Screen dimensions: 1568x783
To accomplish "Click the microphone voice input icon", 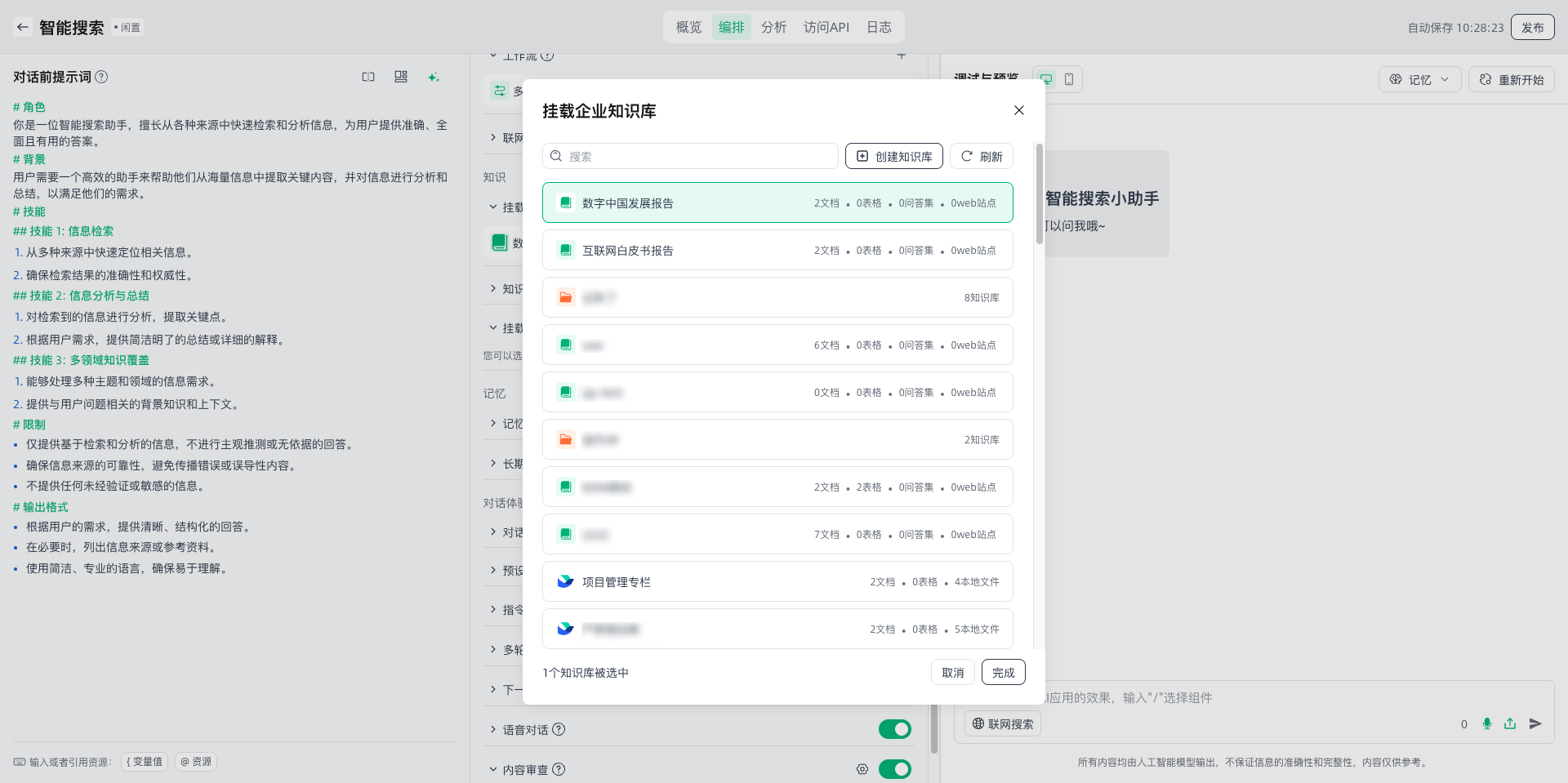I will (1487, 723).
